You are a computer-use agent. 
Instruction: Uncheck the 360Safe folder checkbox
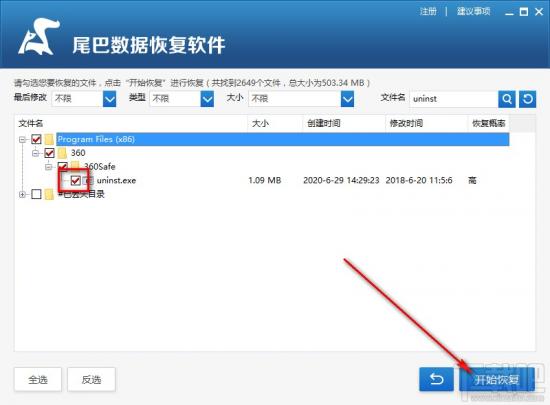[63, 166]
